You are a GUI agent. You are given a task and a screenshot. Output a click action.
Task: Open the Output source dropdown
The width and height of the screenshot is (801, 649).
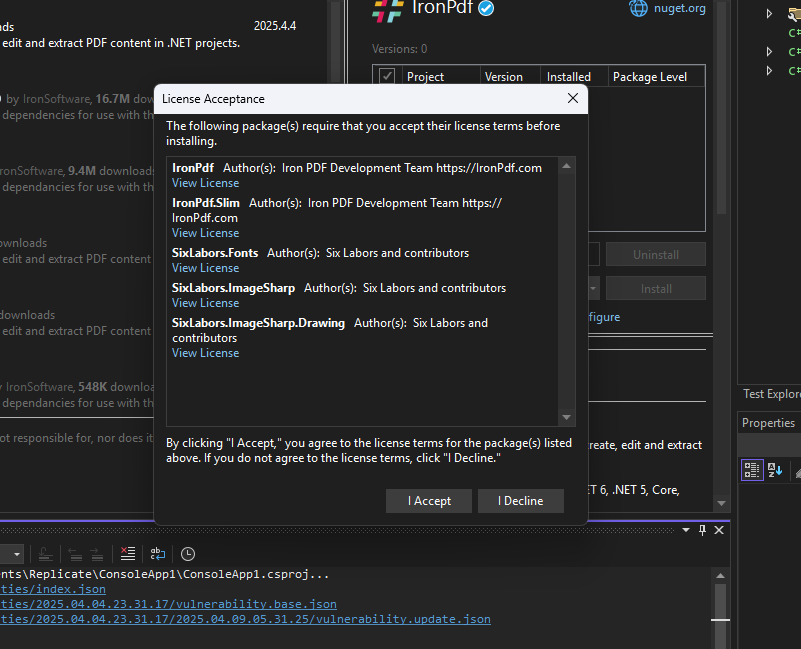17,554
